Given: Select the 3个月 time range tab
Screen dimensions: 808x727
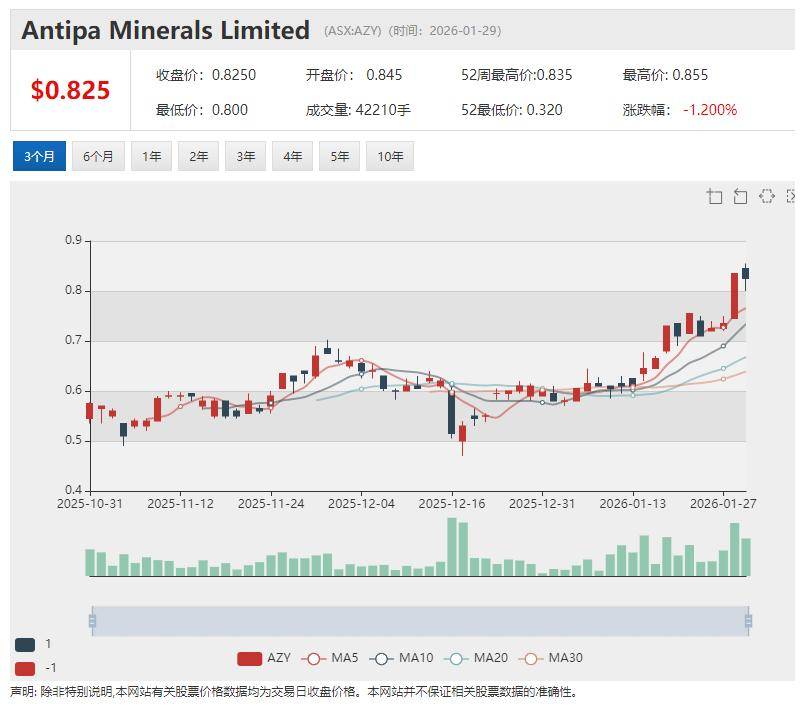Looking at the screenshot, I should 39,156.
